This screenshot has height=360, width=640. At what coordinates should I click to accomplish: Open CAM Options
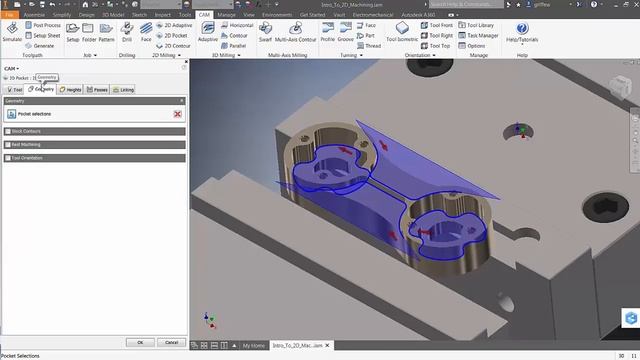pos(471,46)
